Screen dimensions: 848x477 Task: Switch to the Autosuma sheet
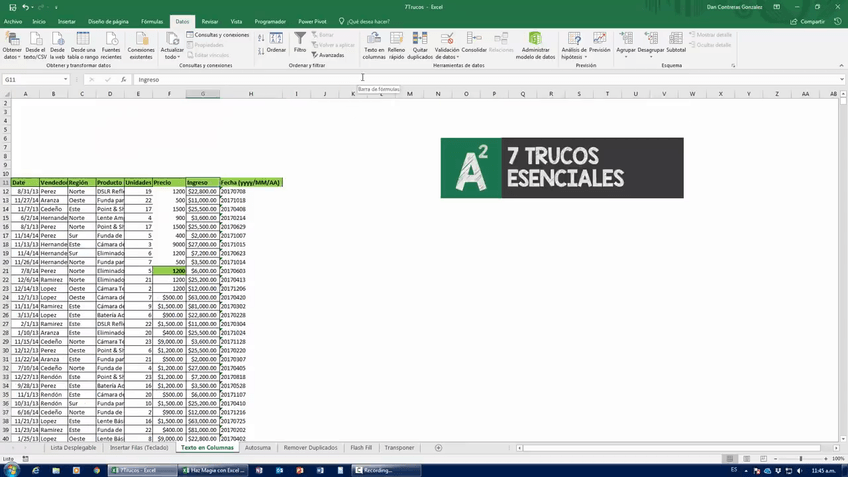coord(257,448)
